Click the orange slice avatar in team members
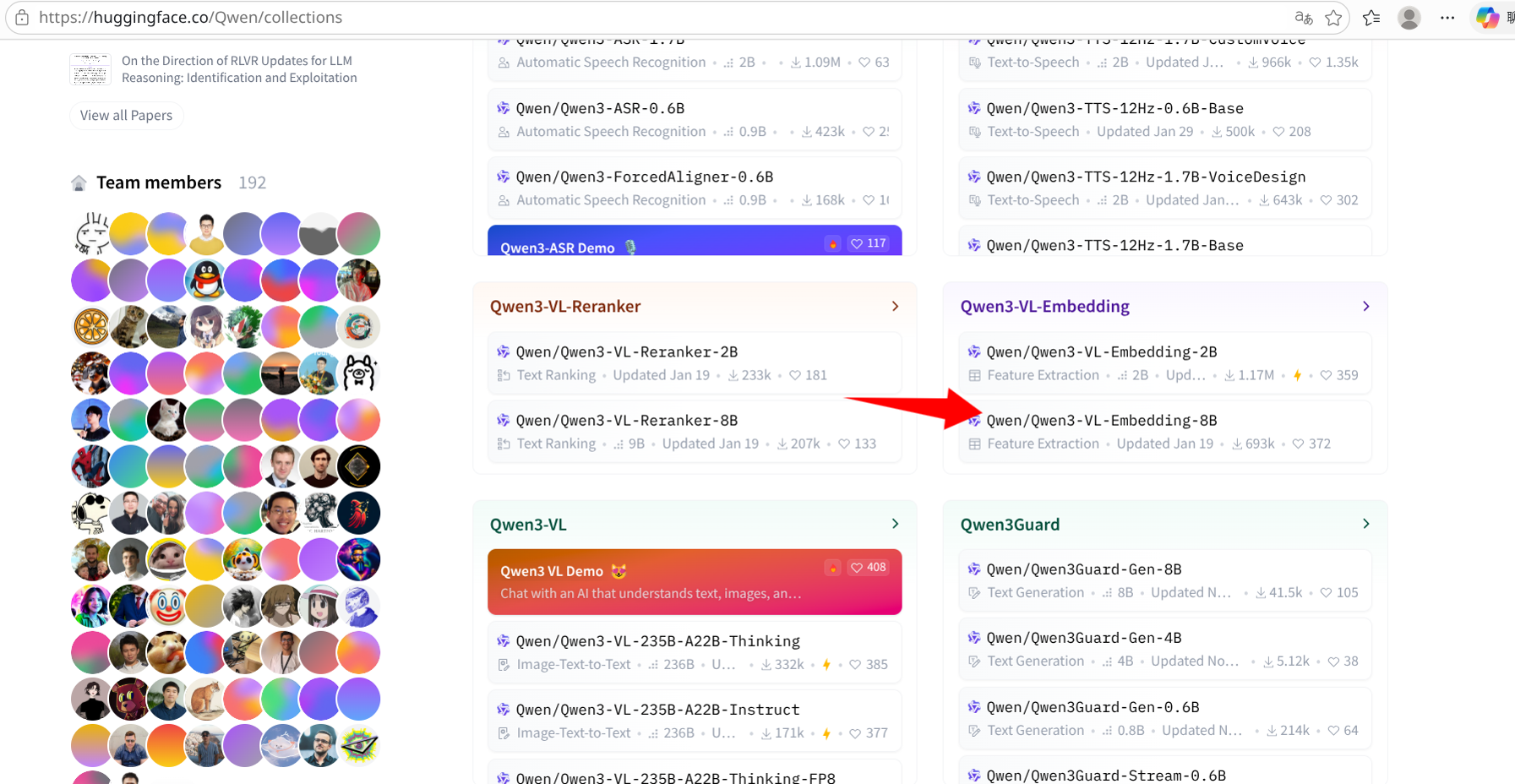The height and width of the screenshot is (784, 1515). 91,327
